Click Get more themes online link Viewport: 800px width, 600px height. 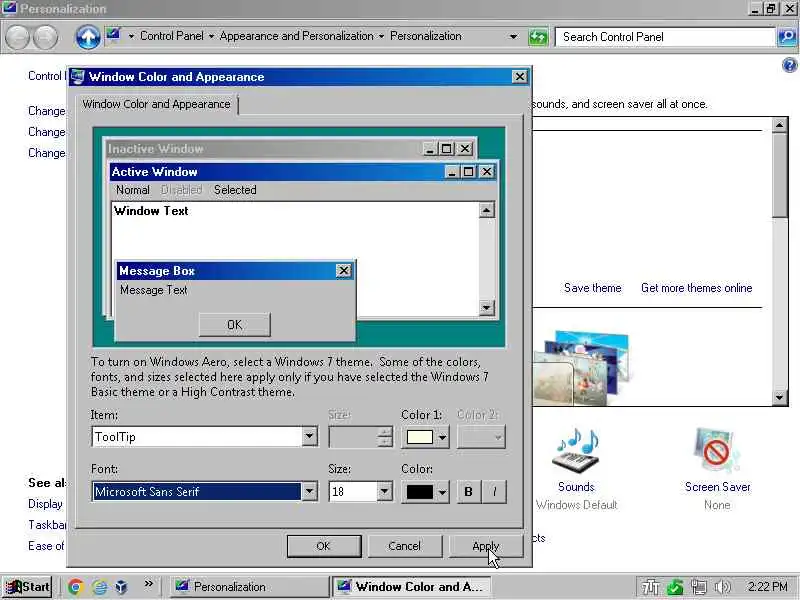pyautogui.click(x=696, y=288)
